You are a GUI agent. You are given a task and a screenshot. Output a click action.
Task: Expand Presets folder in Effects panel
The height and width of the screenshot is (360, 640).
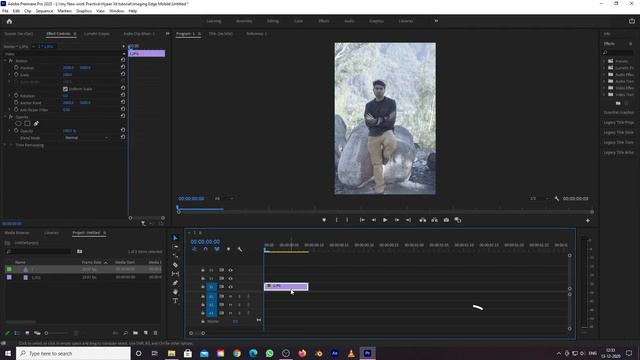coord(604,61)
